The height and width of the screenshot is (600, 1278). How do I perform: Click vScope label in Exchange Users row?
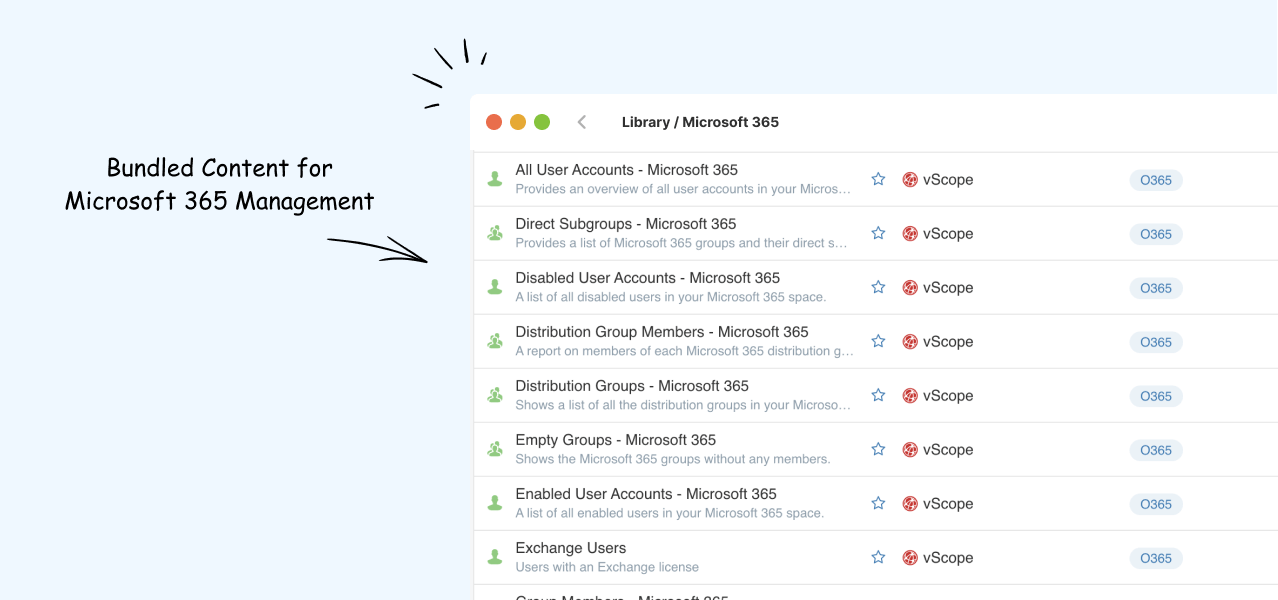(948, 558)
